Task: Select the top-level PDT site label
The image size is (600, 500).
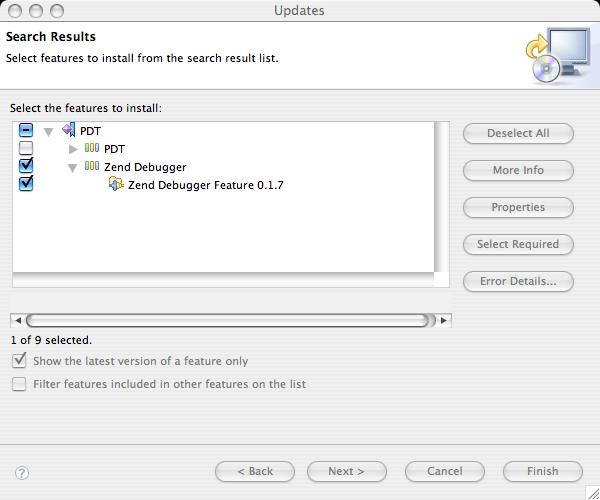Action: 90,131
